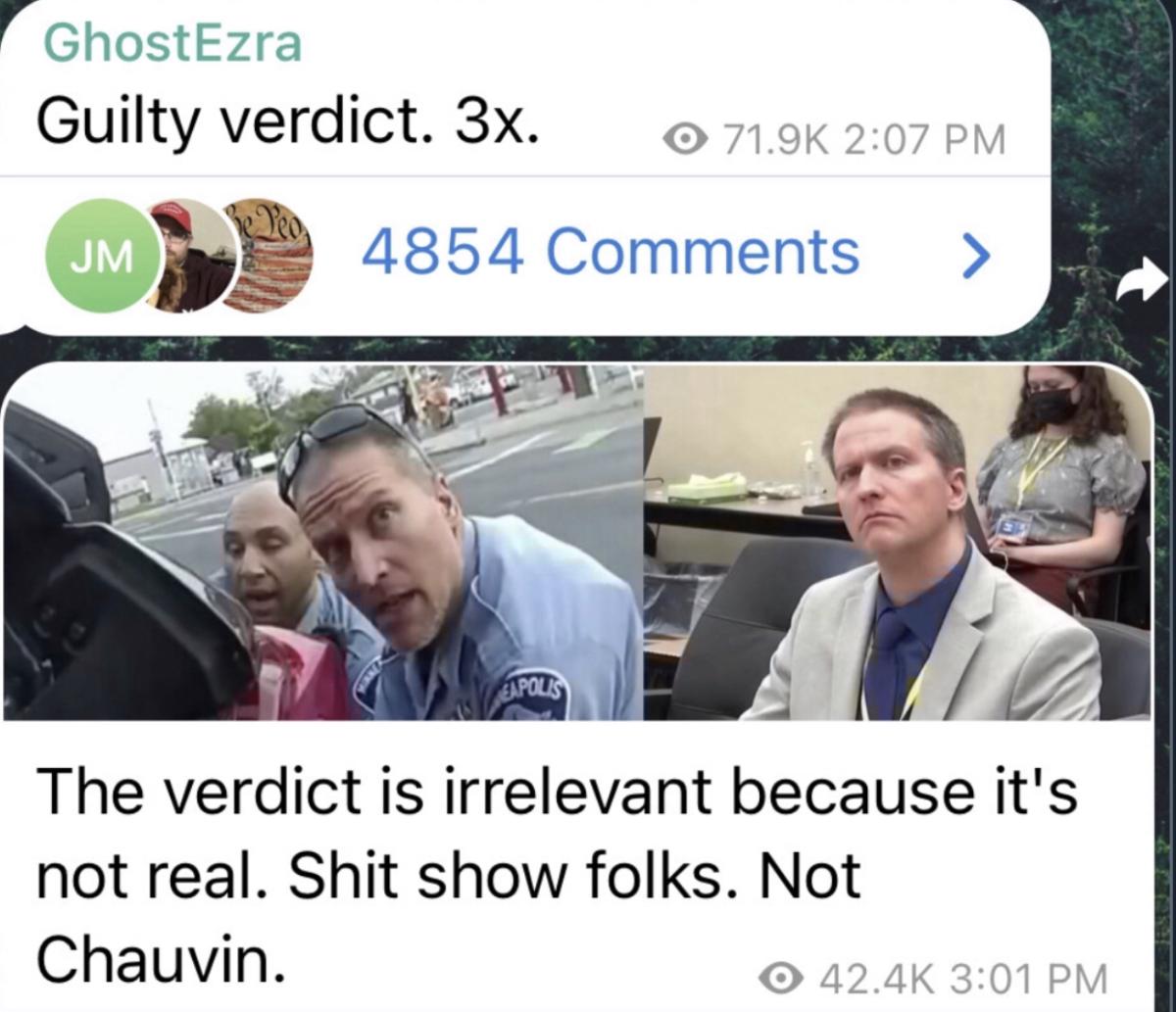The height and width of the screenshot is (1012, 1176).
Task: Open the GhostEzra channel name
Action: [173, 45]
